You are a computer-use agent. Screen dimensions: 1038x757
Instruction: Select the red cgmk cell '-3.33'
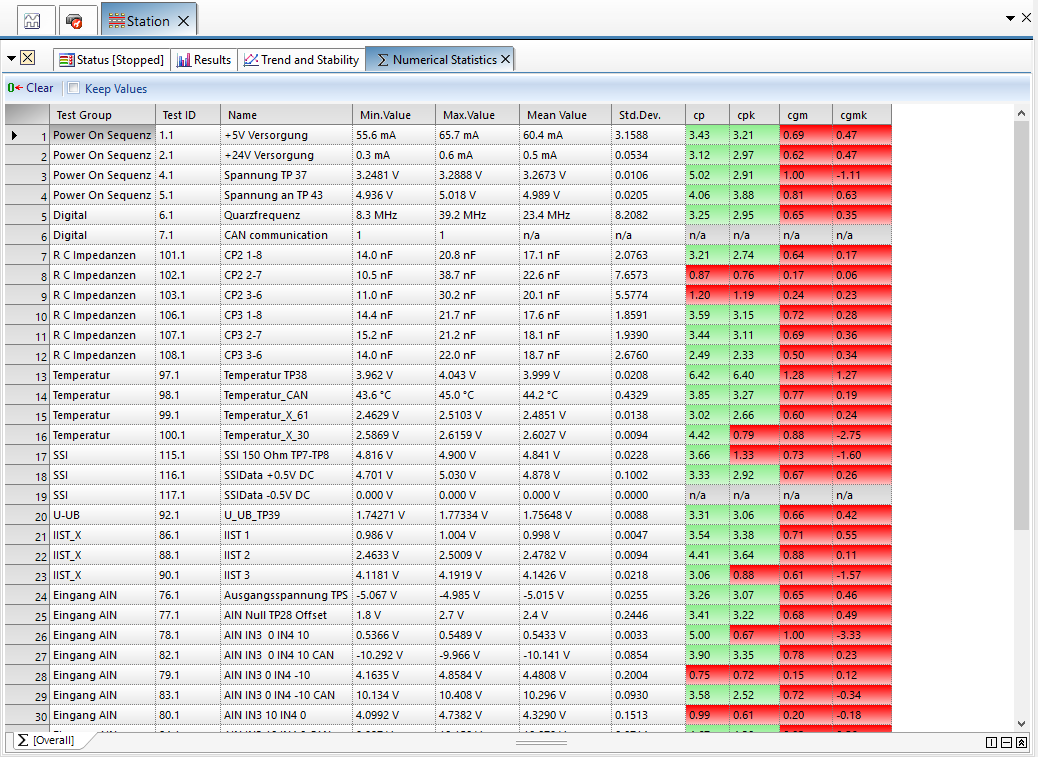[x=862, y=635]
